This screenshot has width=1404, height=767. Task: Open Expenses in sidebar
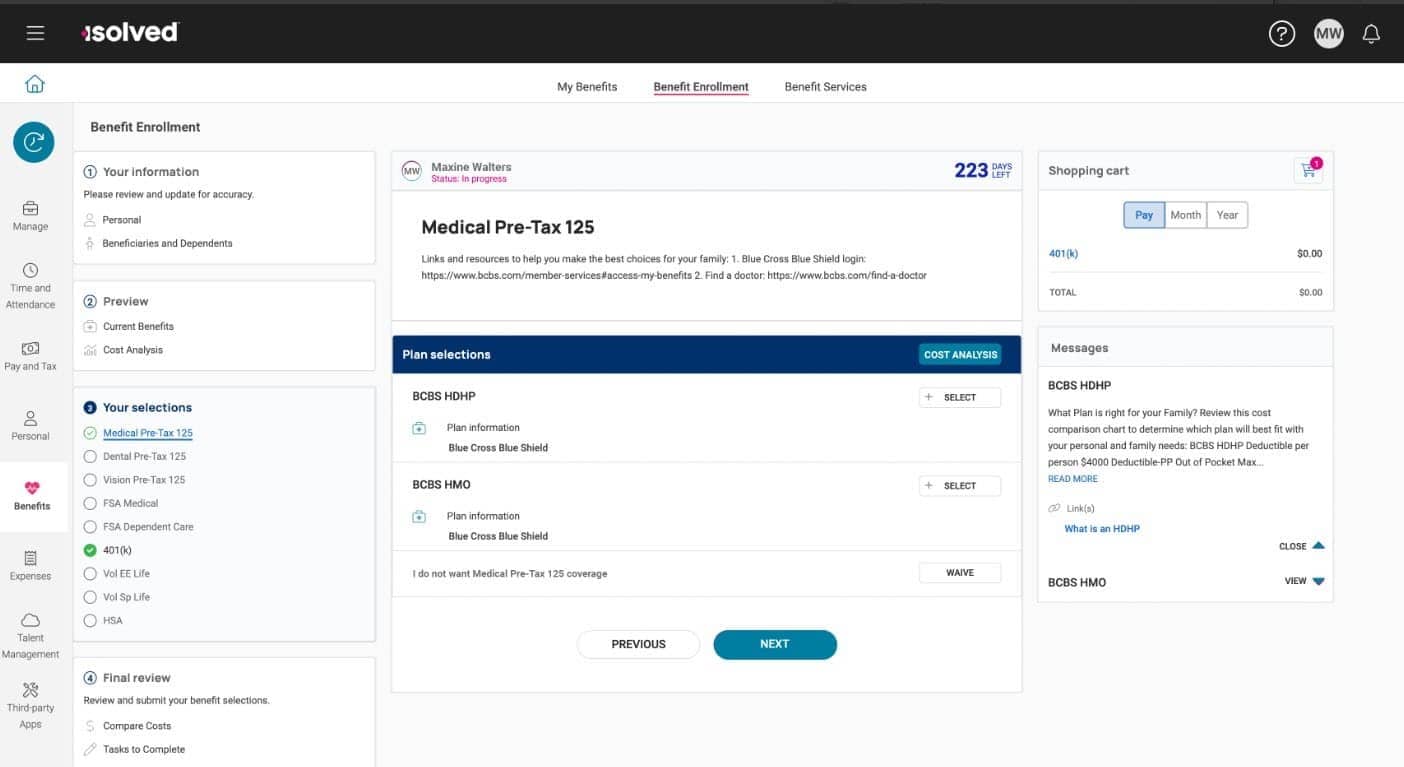30,566
